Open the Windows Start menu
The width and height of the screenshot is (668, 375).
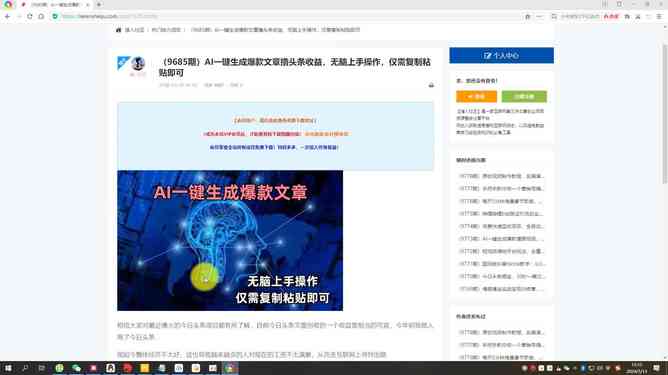pos(8,368)
